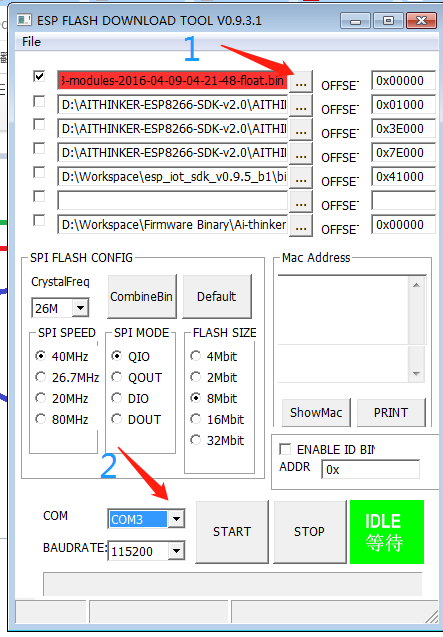
Task: Click the ShowMac button
Action: (316, 413)
